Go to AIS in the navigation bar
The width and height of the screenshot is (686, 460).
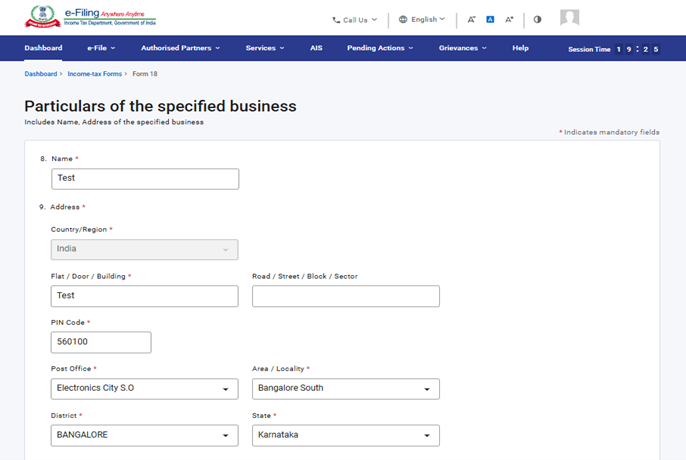(316, 48)
